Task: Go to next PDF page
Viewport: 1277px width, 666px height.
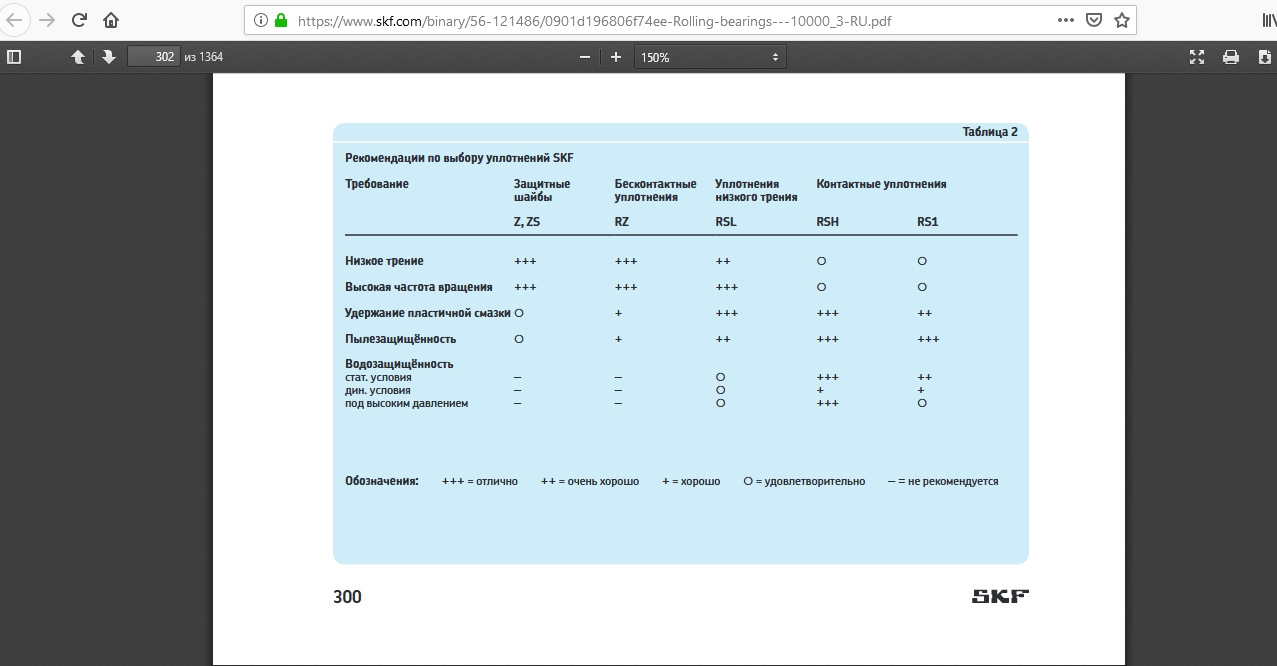Action: (x=109, y=57)
